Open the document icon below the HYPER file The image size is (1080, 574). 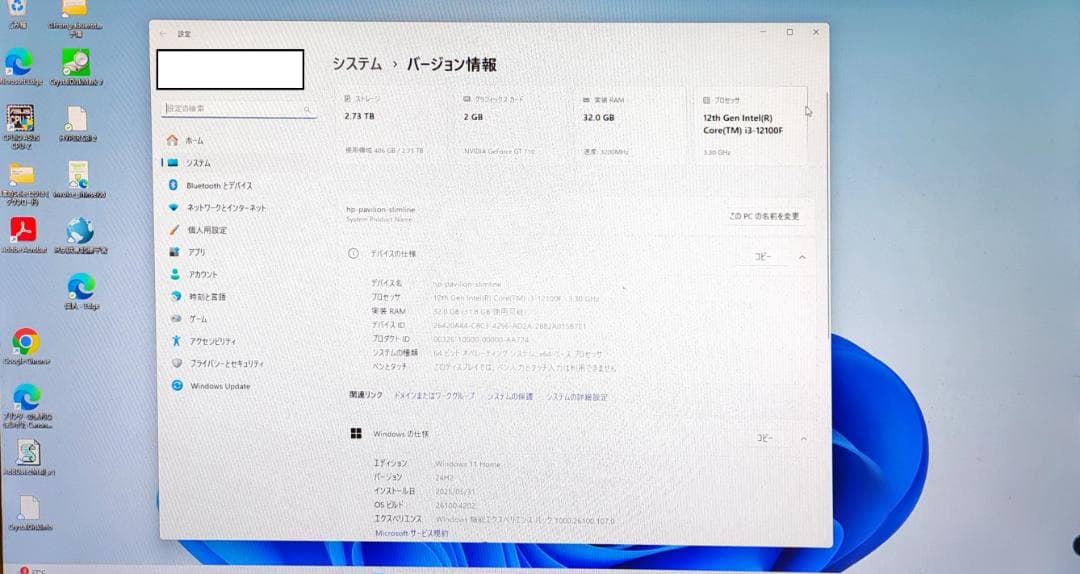pyautogui.click(x=78, y=175)
